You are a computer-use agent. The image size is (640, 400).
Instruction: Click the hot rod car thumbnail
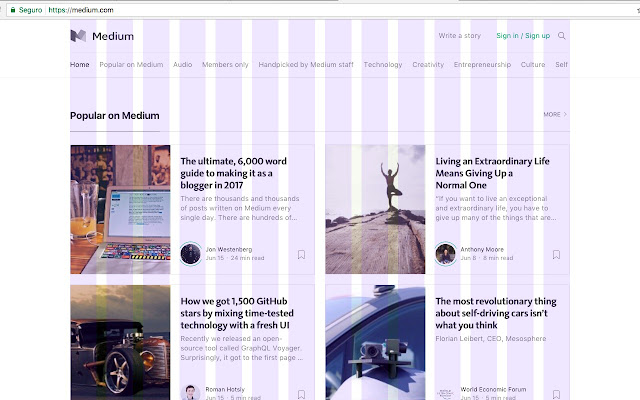(x=120, y=342)
